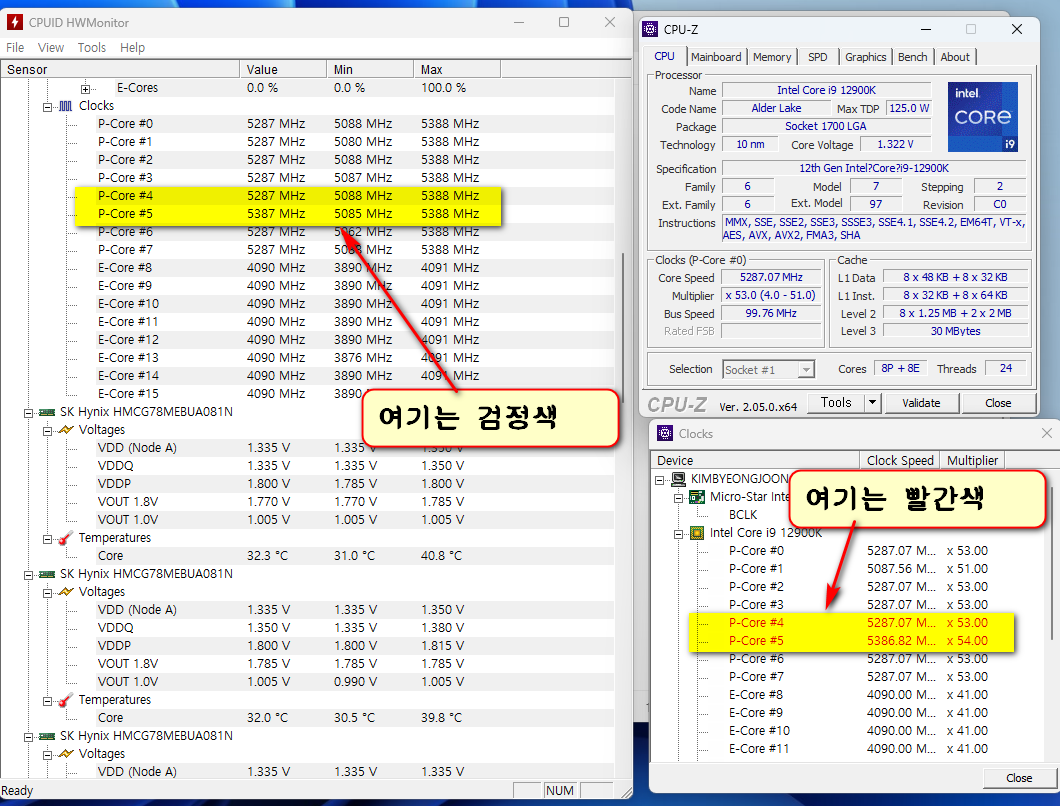The height and width of the screenshot is (806, 1060).
Task: Click the second SK Hynix memory module icon
Action: click(47, 574)
